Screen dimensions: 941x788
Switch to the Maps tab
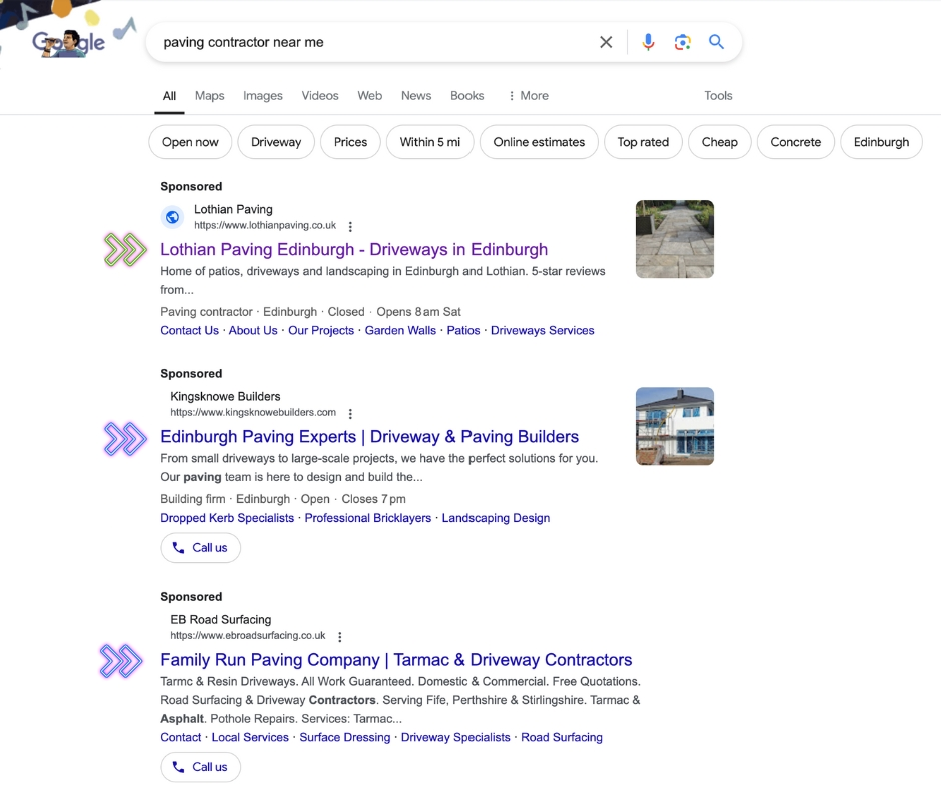[209, 96]
